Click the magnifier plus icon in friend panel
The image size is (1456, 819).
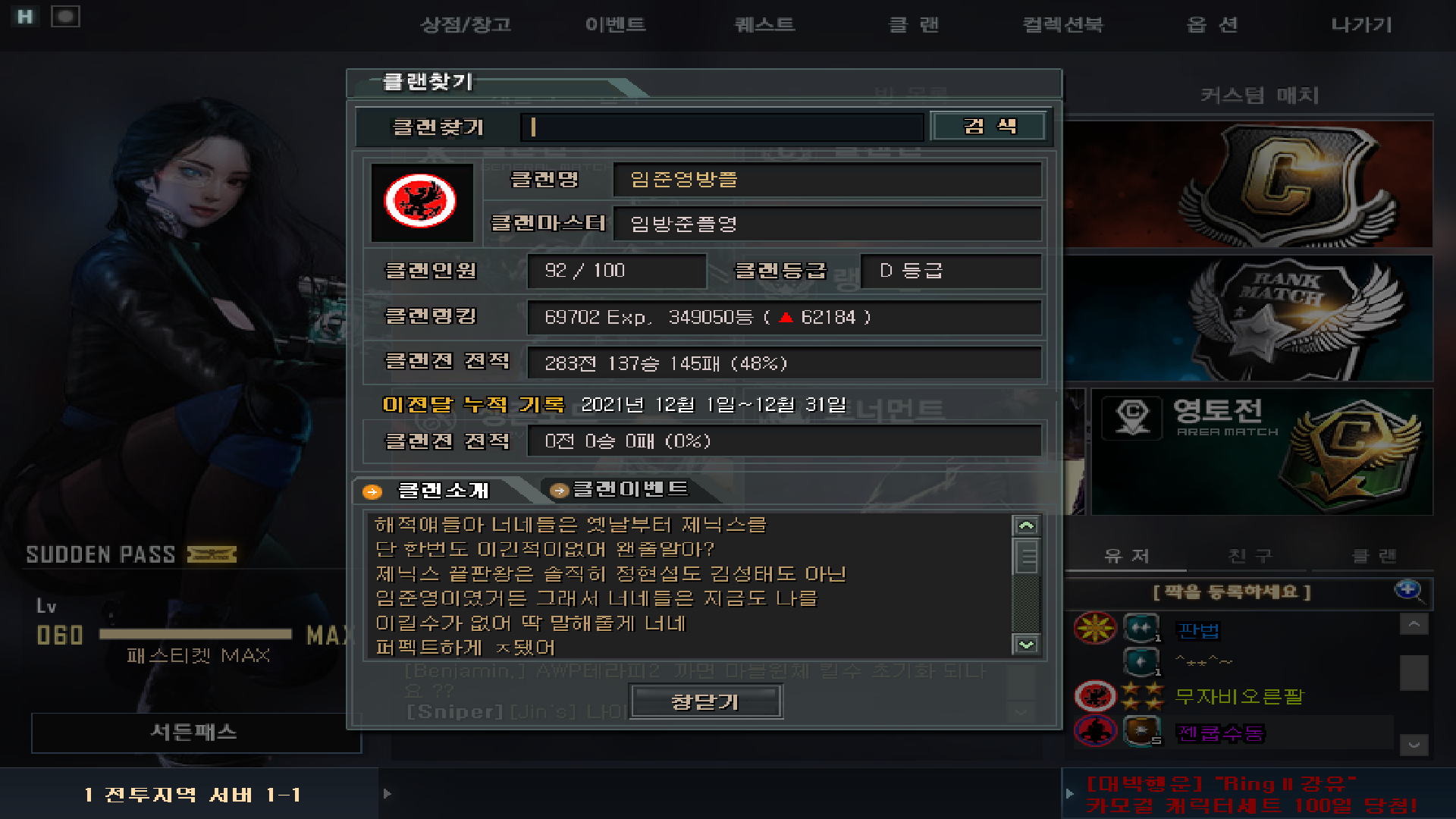[1408, 590]
